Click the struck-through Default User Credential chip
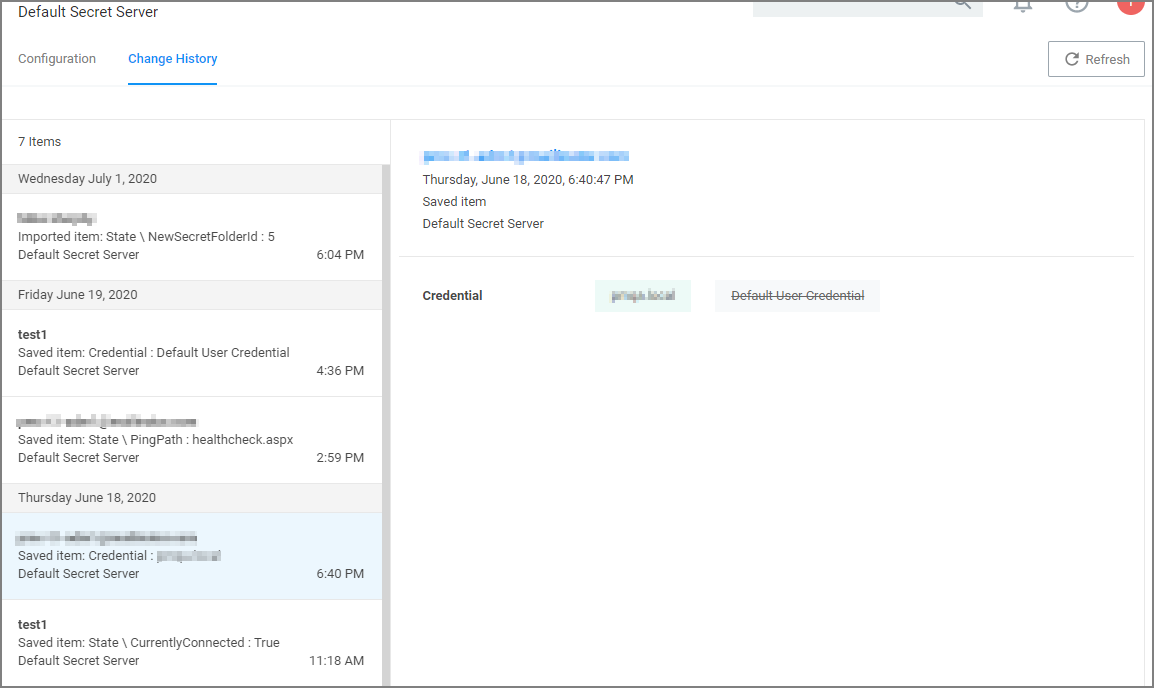This screenshot has width=1154, height=688. pyautogui.click(x=797, y=296)
